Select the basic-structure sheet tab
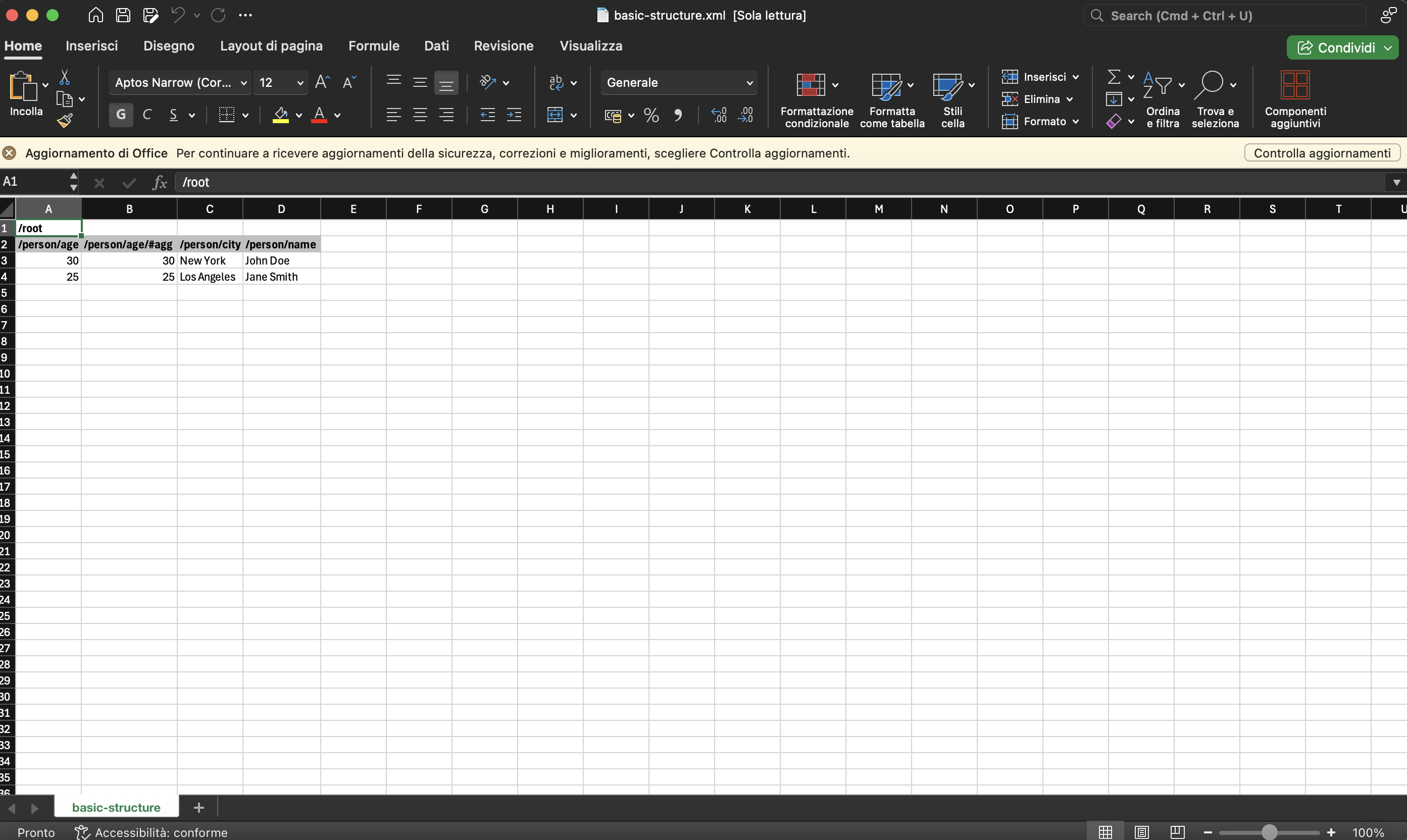Screen dimensions: 1407x840 pyautogui.click(x=116, y=808)
